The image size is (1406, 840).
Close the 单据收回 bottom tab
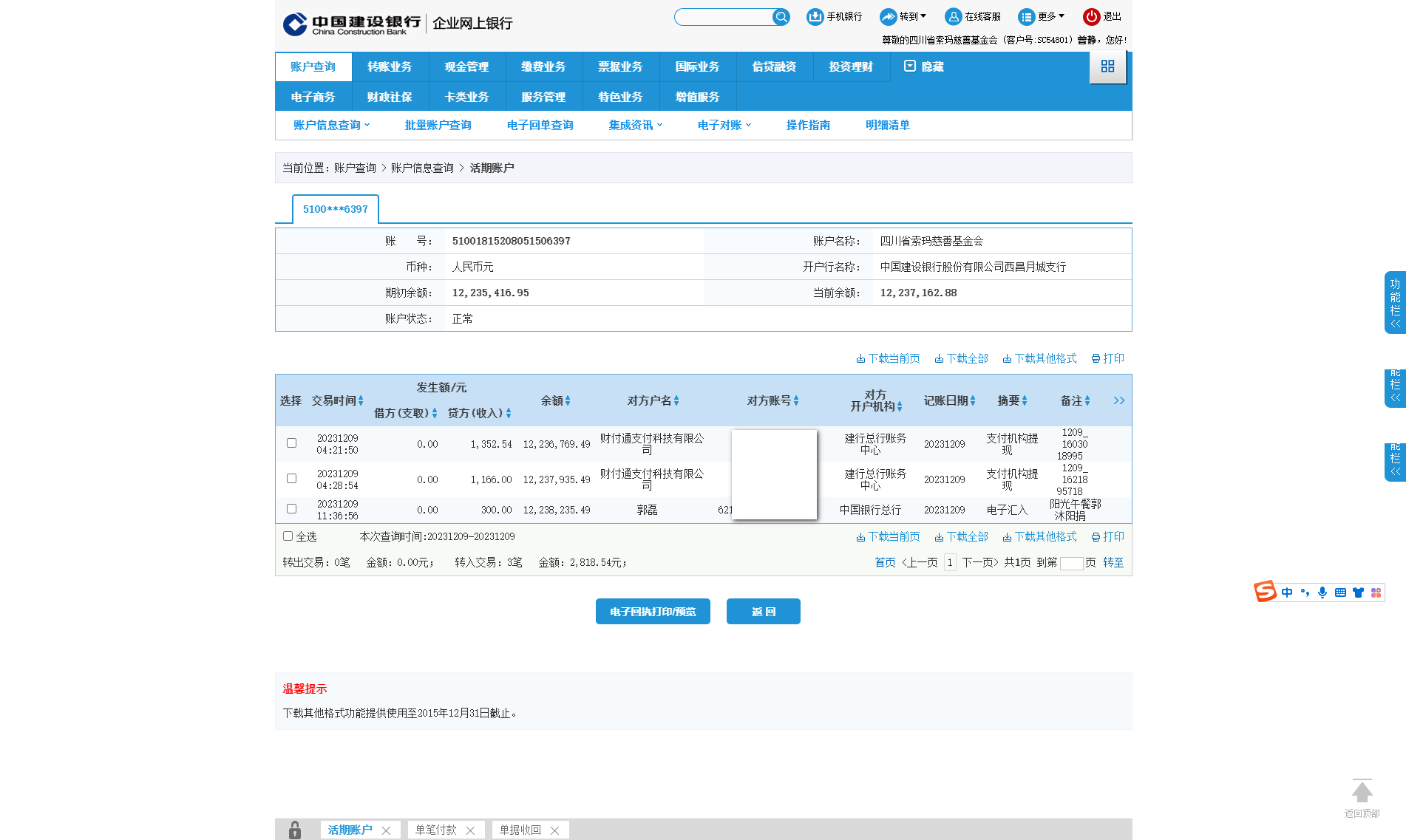[x=554, y=830]
